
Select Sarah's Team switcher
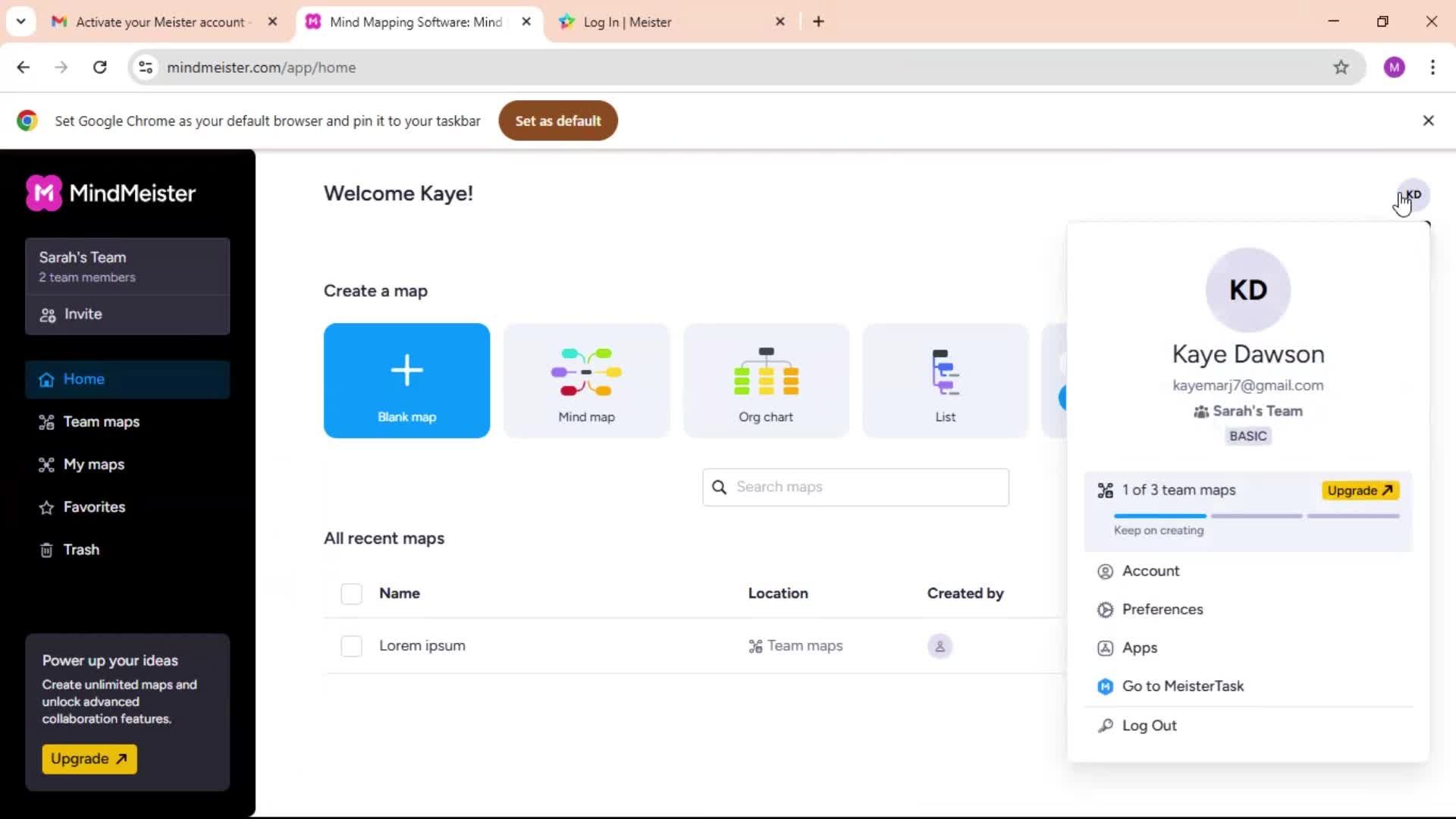coord(127,266)
